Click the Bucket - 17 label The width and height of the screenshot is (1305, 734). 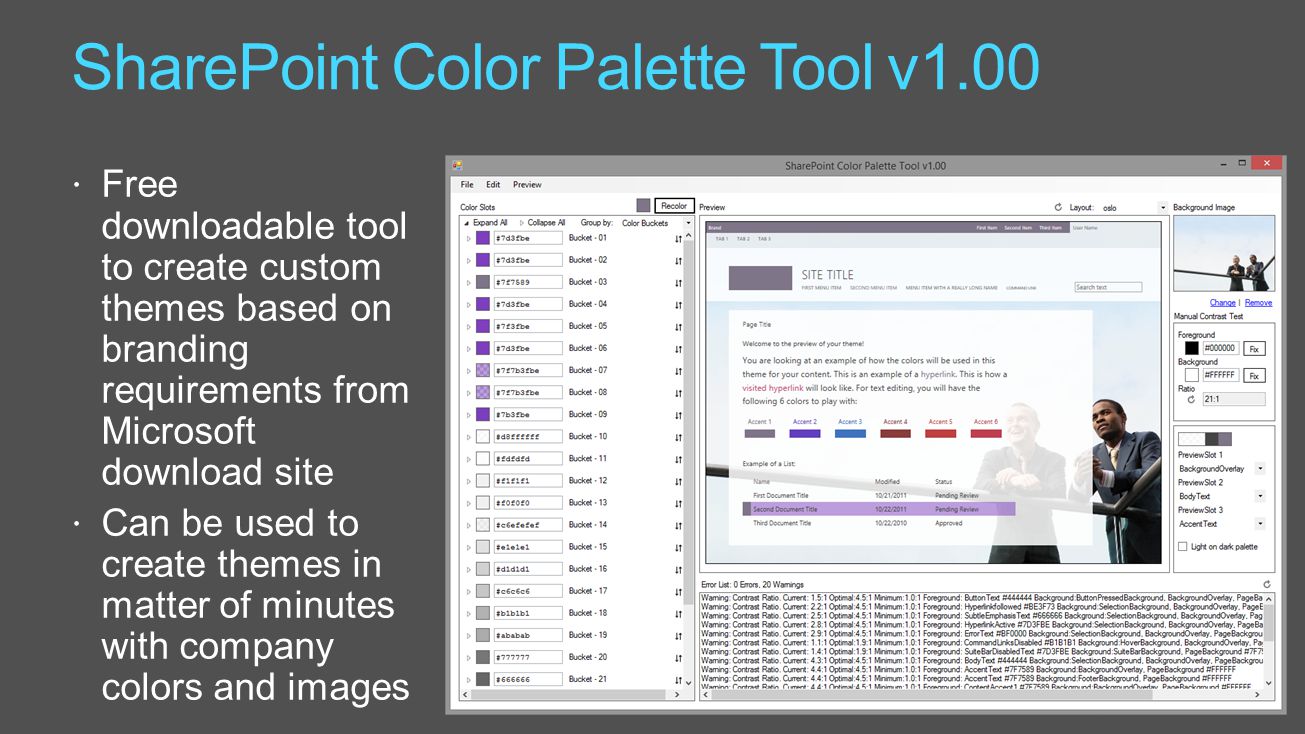pos(588,591)
